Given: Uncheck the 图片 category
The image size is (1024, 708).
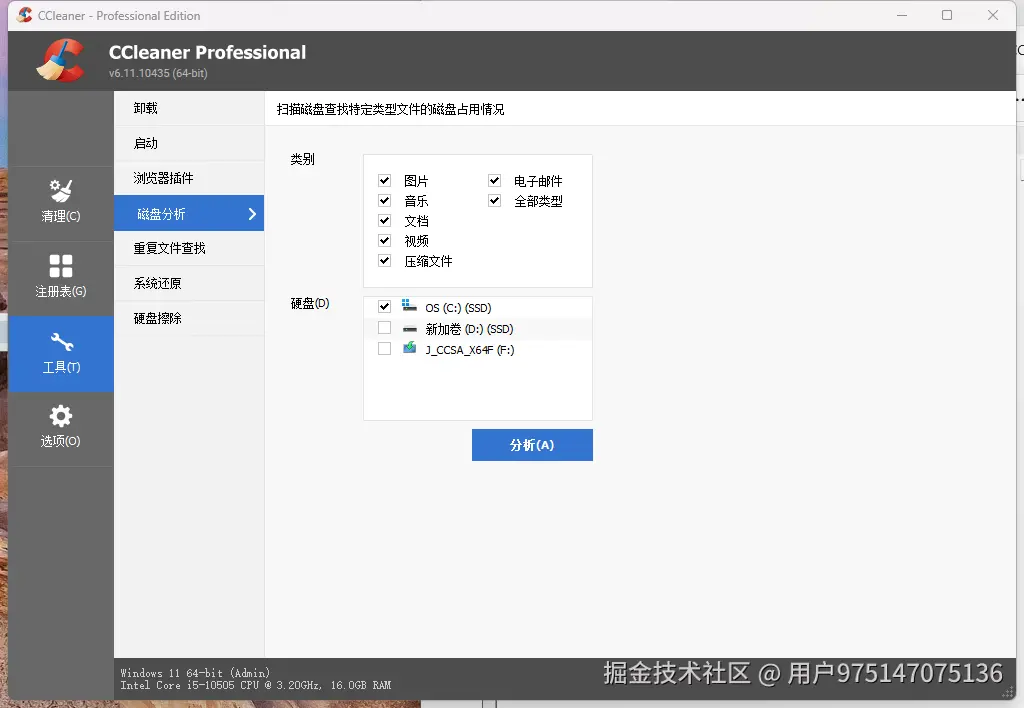Looking at the screenshot, I should coord(385,180).
